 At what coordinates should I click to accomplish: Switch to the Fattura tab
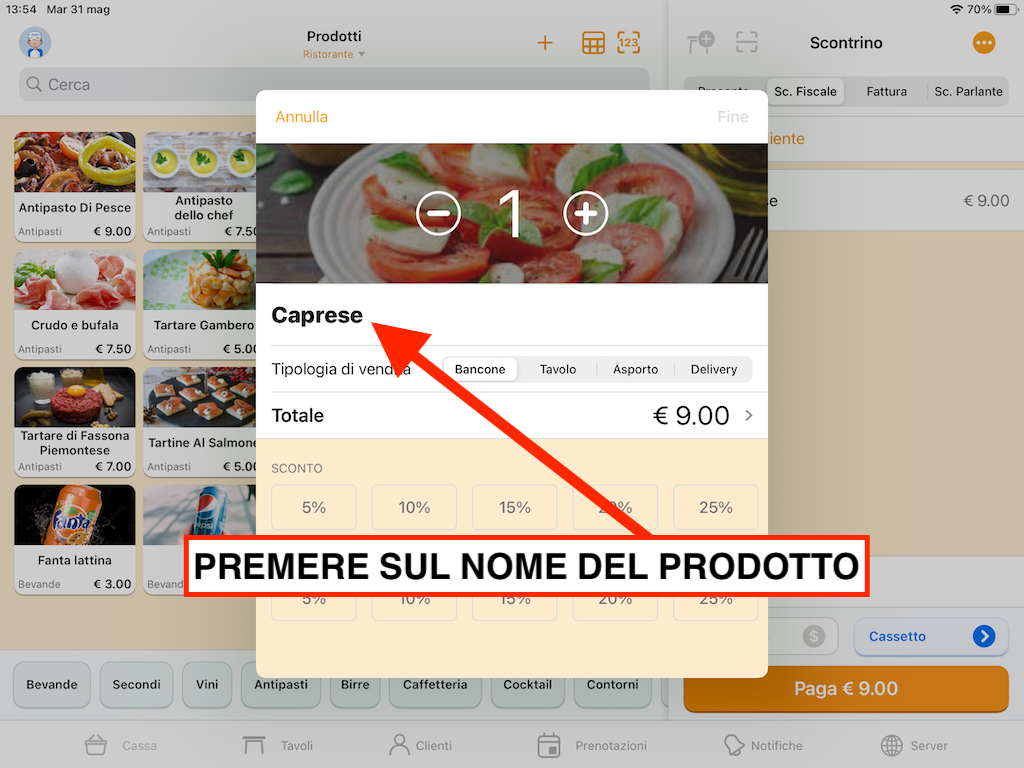click(886, 91)
